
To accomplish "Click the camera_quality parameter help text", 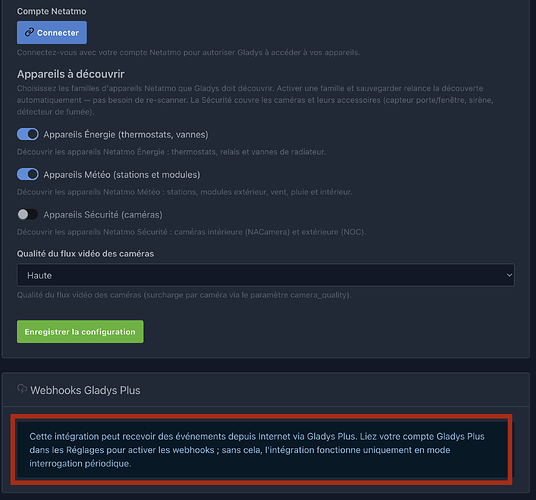I will point(184,295).
